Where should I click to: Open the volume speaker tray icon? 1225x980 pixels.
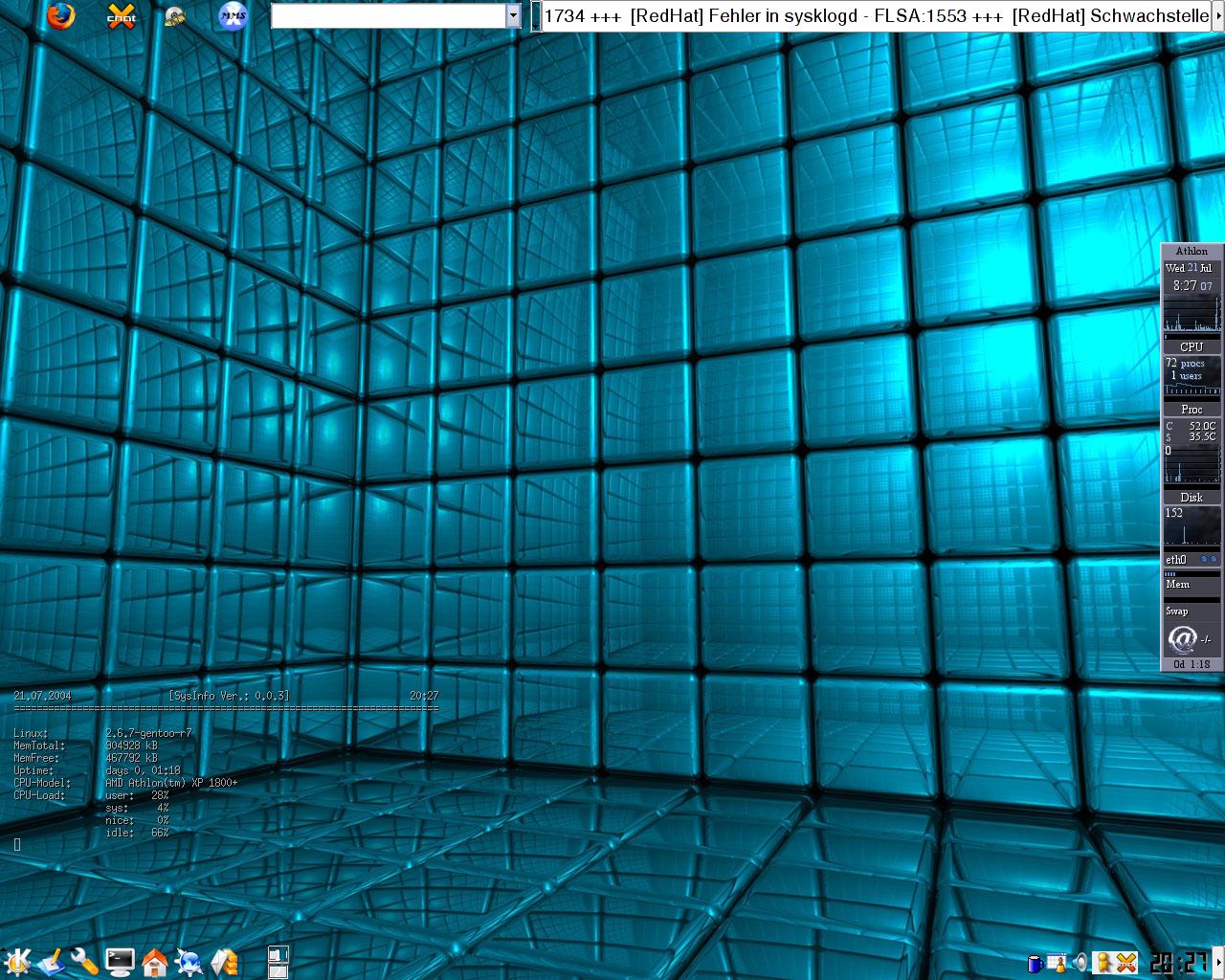click(1081, 963)
